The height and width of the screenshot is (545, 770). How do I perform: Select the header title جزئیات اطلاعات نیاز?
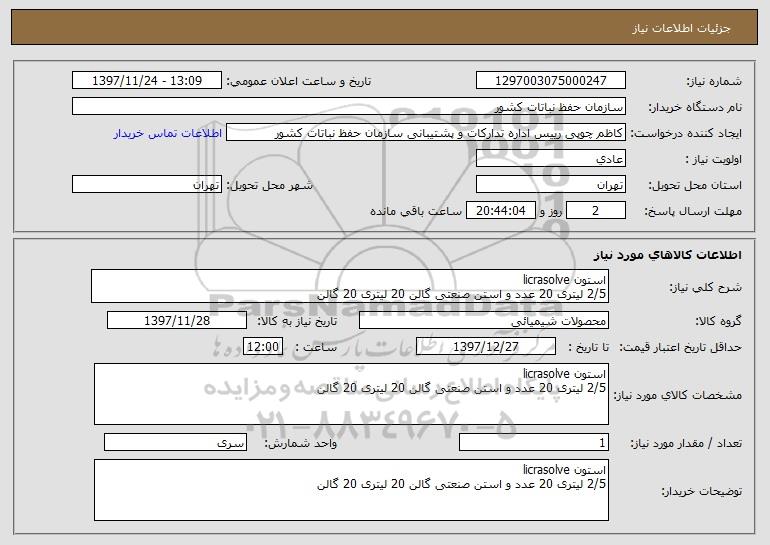tap(681, 28)
